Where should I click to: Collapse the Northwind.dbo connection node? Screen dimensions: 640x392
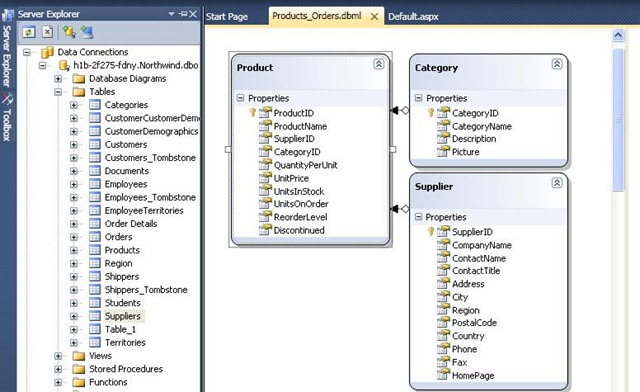(x=42, y=65)
